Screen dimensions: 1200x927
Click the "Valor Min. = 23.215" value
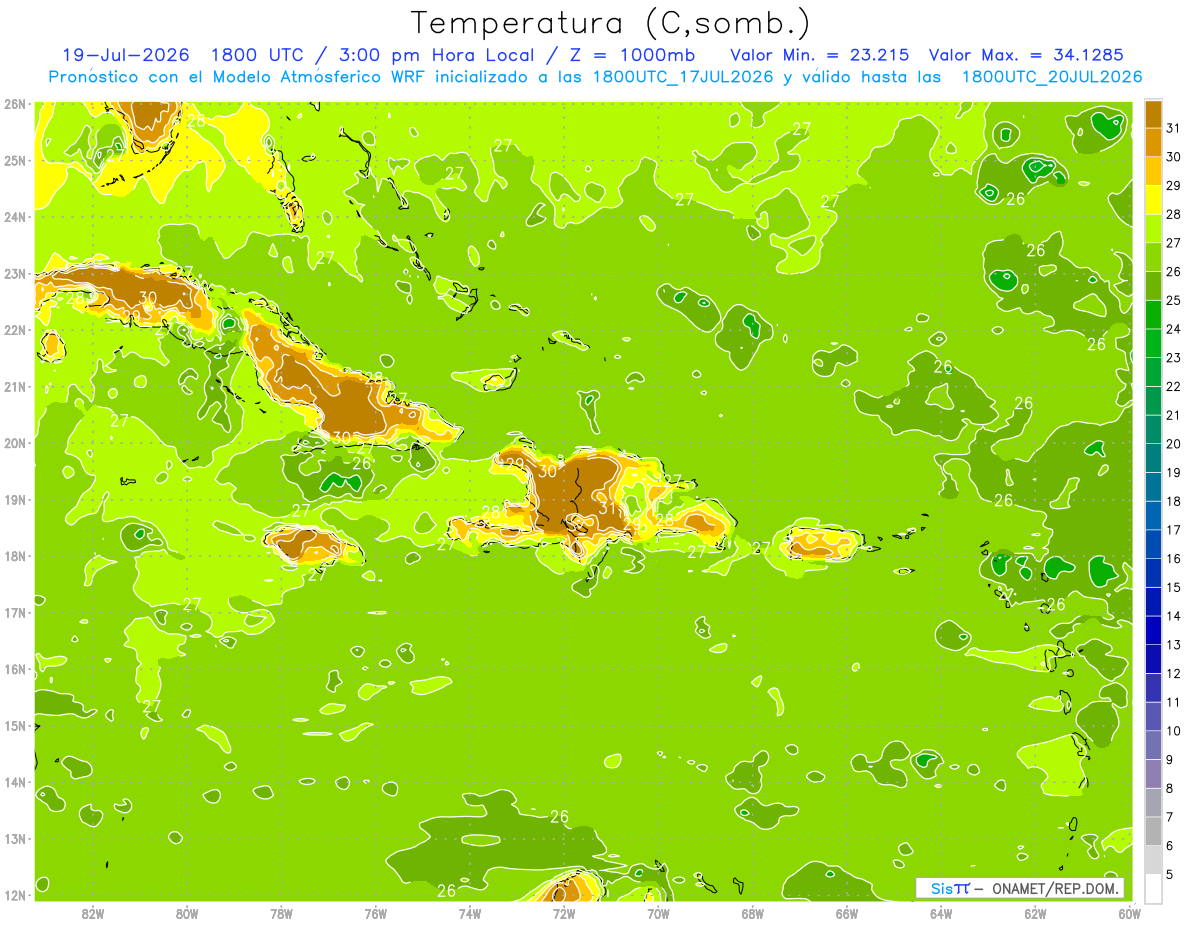coord(819,55)
